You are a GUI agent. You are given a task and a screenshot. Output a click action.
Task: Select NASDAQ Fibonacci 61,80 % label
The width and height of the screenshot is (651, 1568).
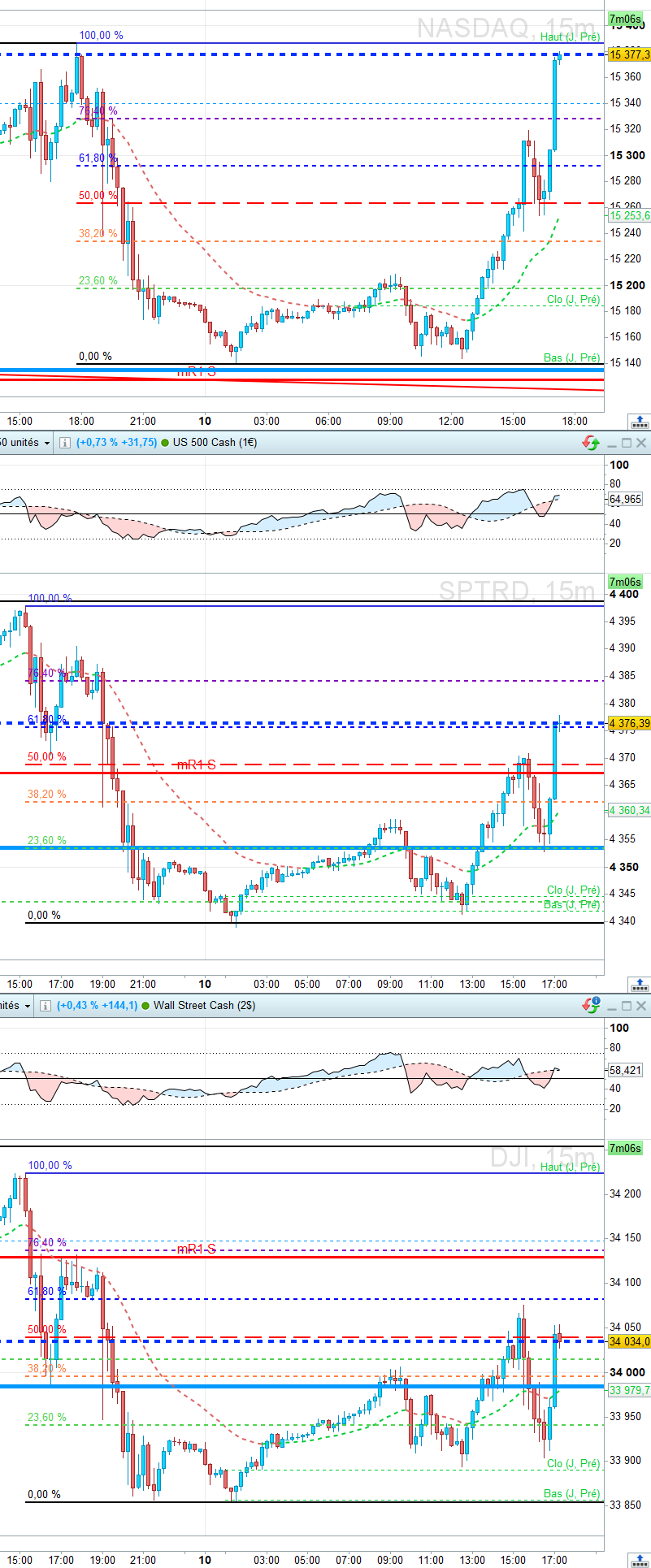pos(98,158)
